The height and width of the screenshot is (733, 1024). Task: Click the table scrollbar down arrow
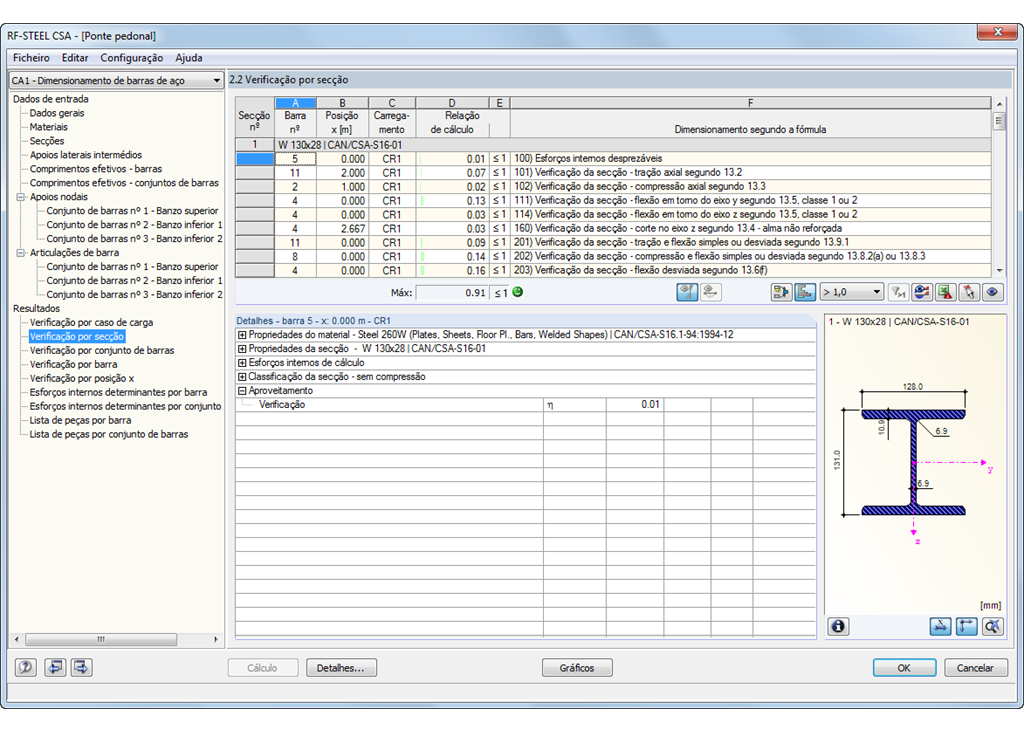point(999,270)
